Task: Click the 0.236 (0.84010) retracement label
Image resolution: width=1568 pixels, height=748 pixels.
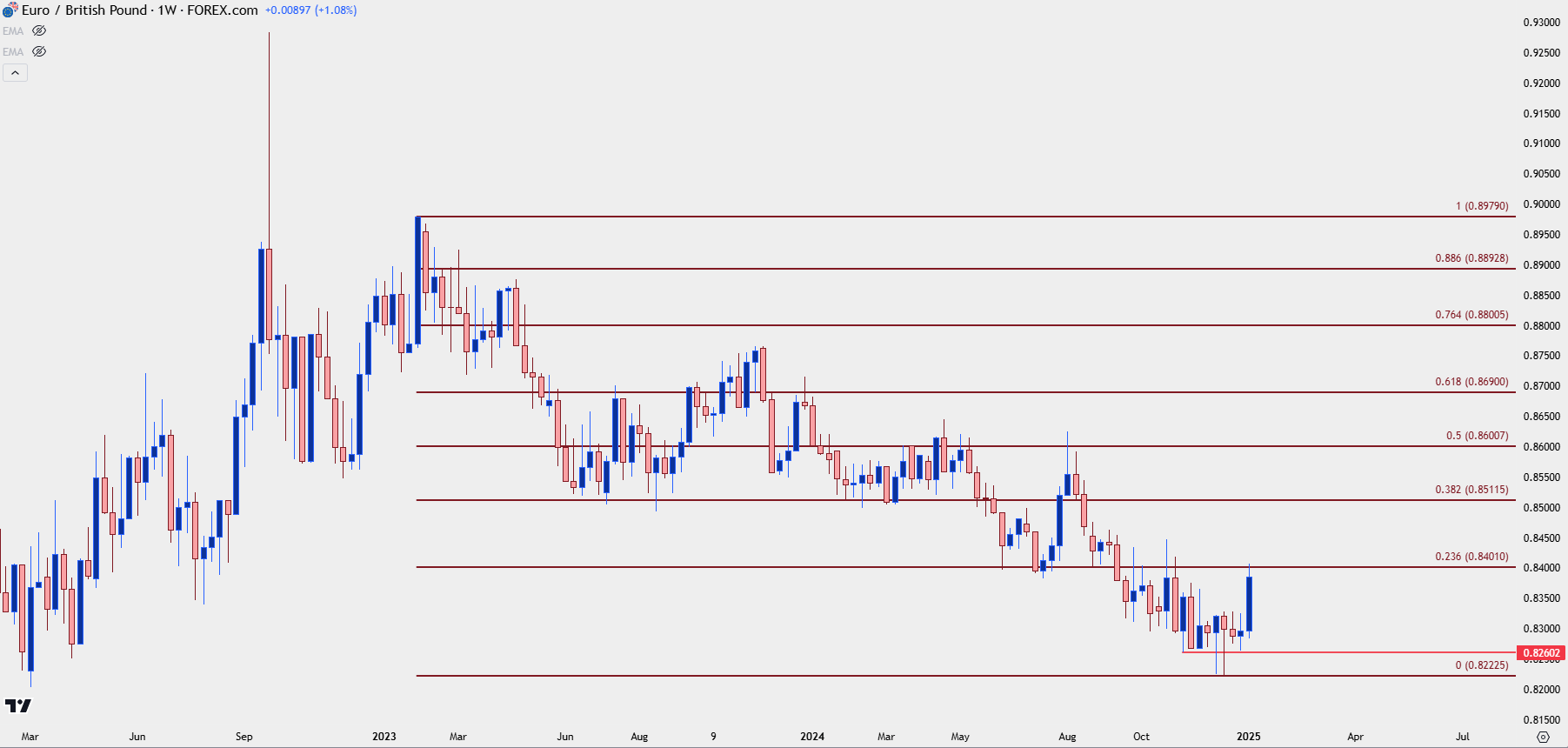Action: [x=1471, y=557]
